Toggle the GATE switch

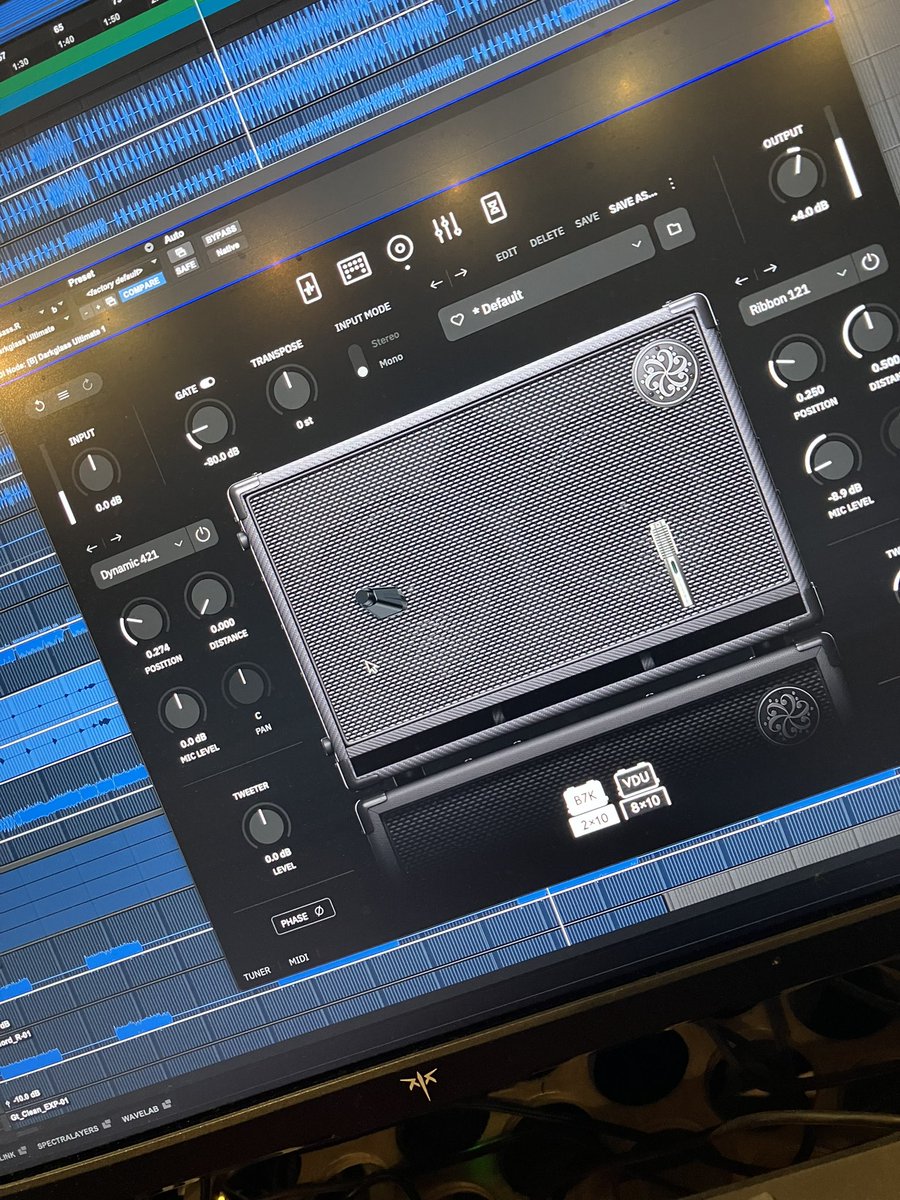point(207,383)
